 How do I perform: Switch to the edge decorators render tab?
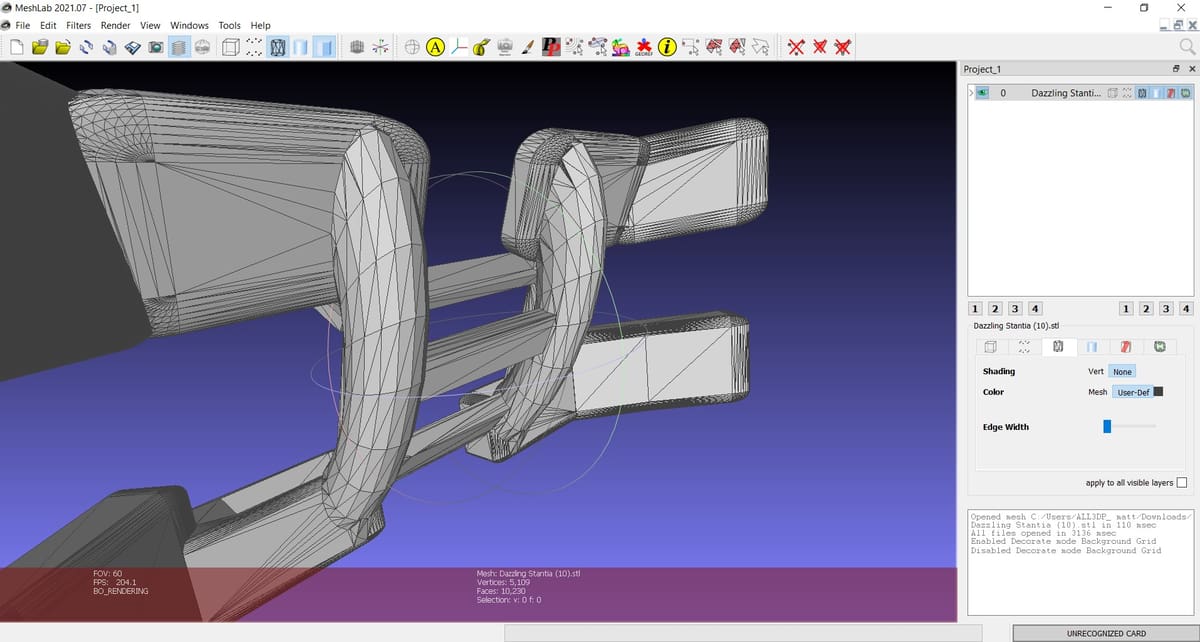[1160, 347]
